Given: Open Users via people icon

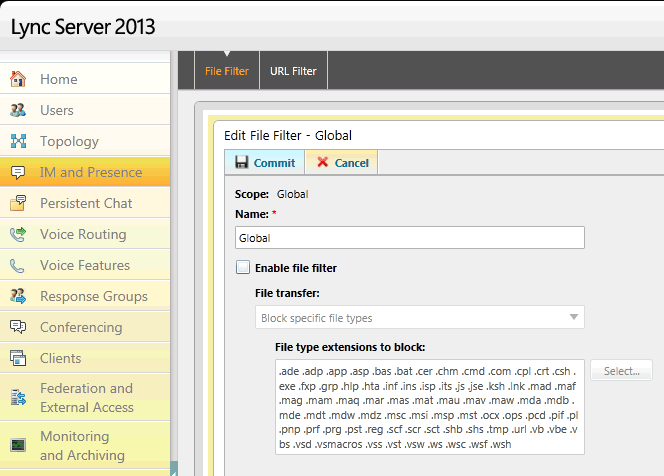Looking at the screenshot, I should click(18, 110).
